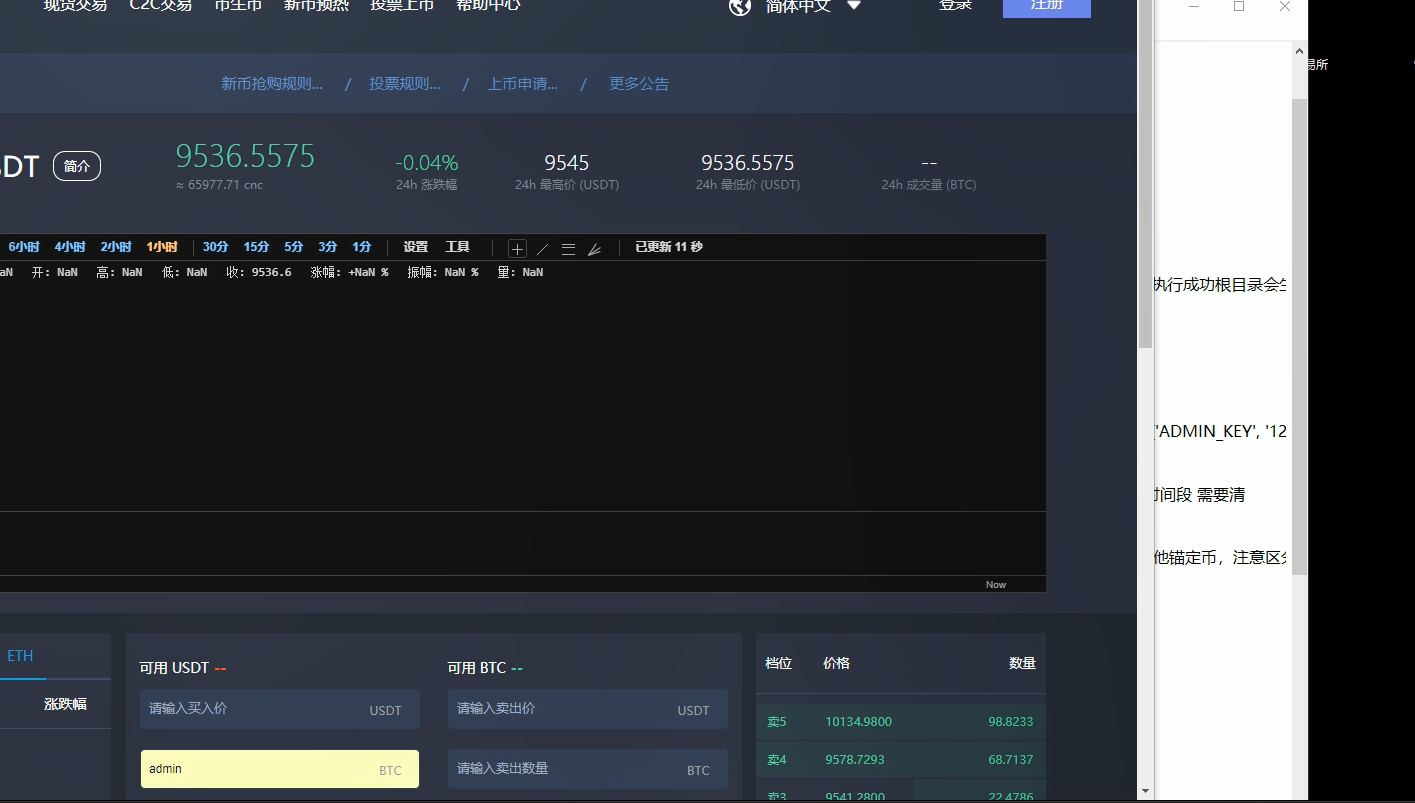Toggle the 4小时 chart timeframe
The width and height of the screenshot is (1415, 803).
coord(70,247)
